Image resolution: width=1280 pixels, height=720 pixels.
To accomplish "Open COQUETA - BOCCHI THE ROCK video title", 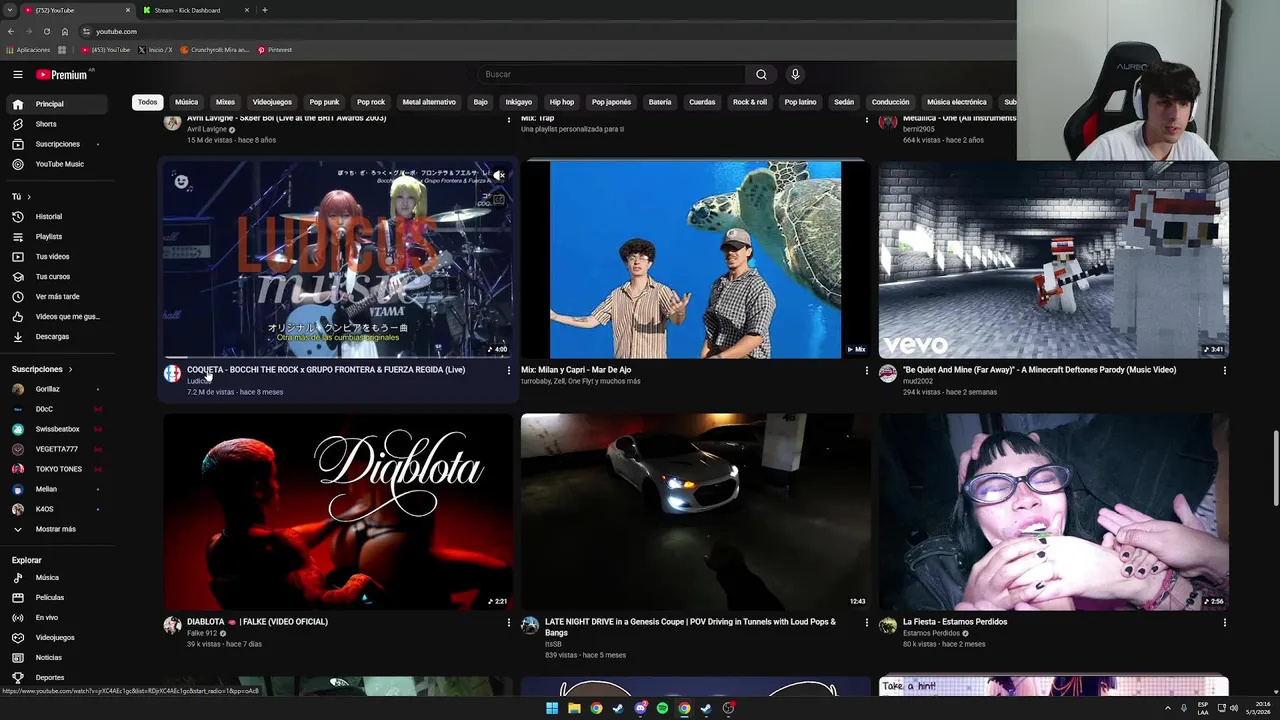I will point(326,370).
